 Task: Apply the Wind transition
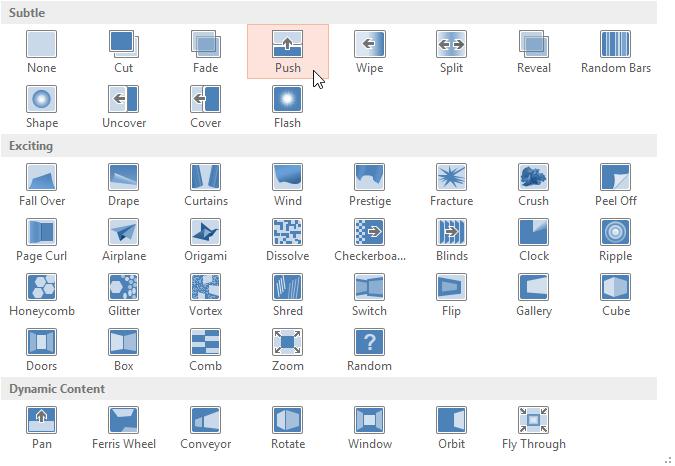(288, 185)
